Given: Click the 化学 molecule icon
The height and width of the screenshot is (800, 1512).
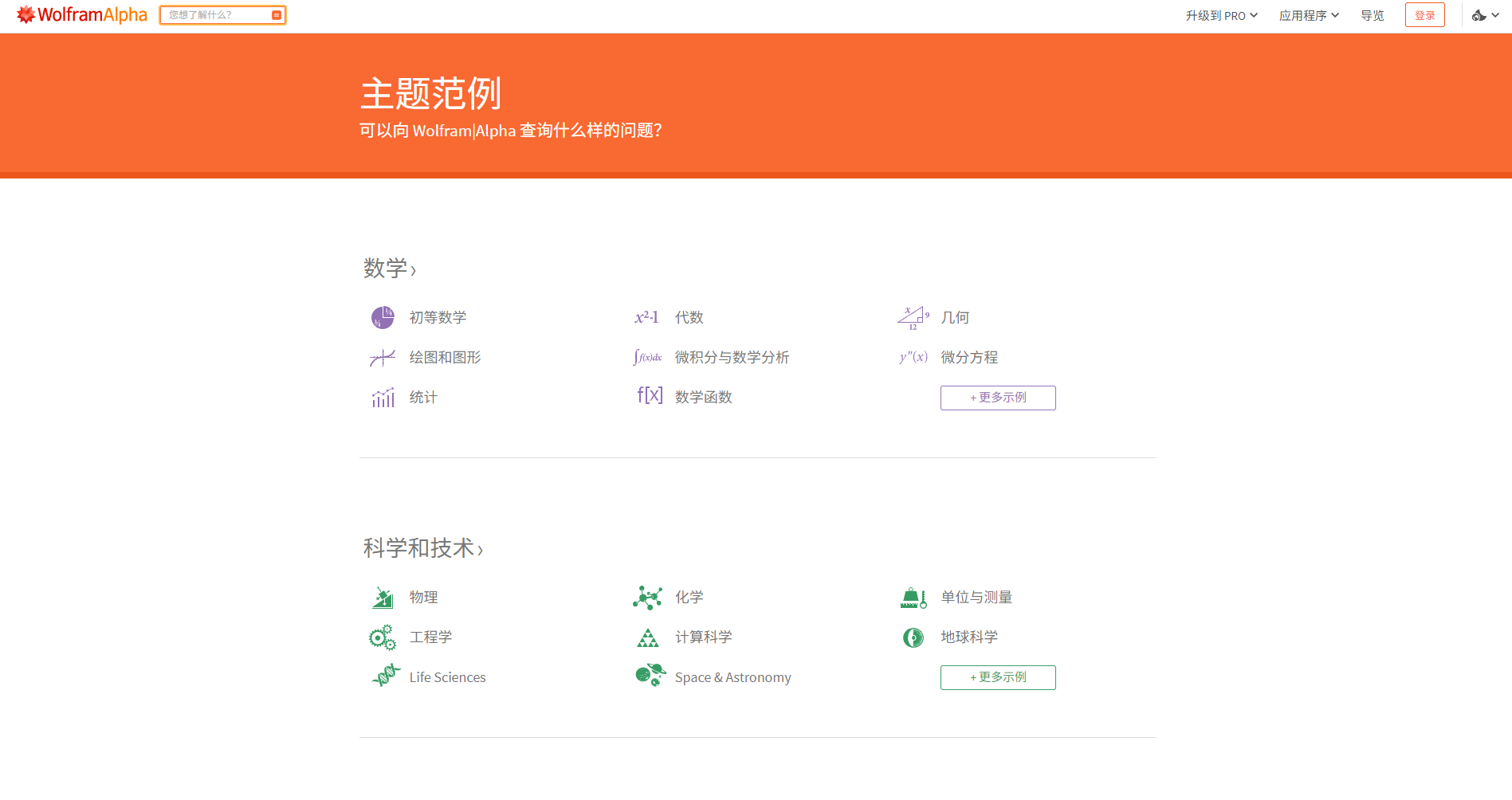Looking at the screenshot, I should coord(648,597).
